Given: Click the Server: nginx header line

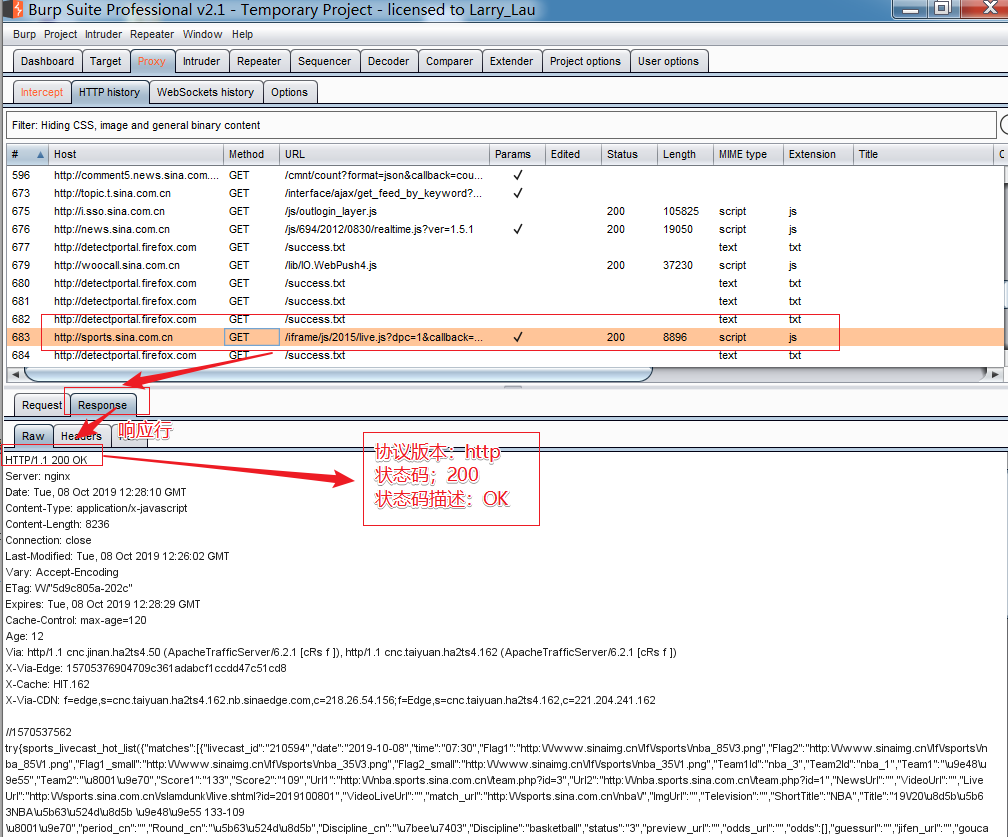Looking at the screenshot, I should point(38,476).
